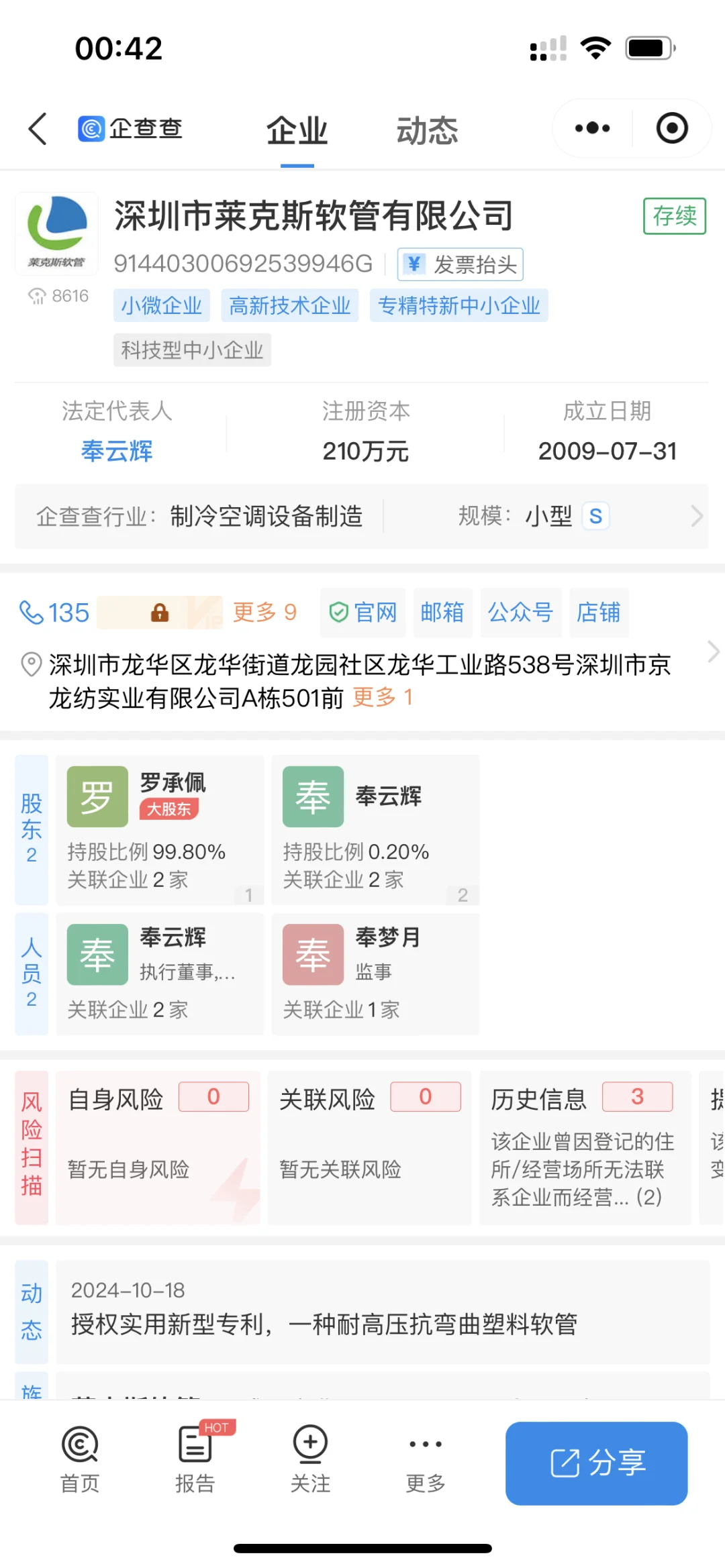This screenshot has height=1568, width=725.
Task: Tap 小微企业 tag
Action: 162,305
